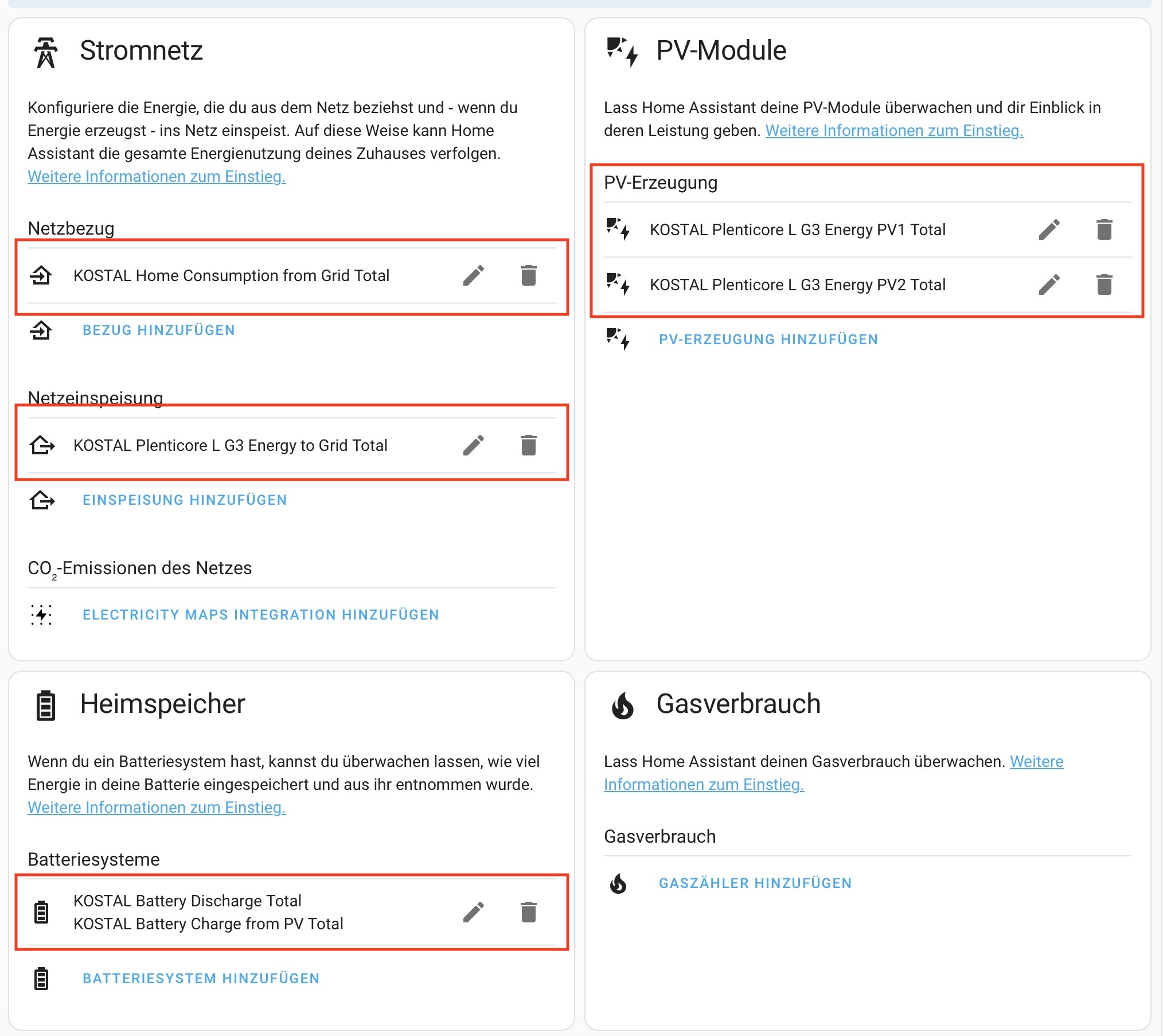The width and height of the screenshot is (1163, 1036).
Task: Add Electricity Maps integration
Action: pos(260,615)
